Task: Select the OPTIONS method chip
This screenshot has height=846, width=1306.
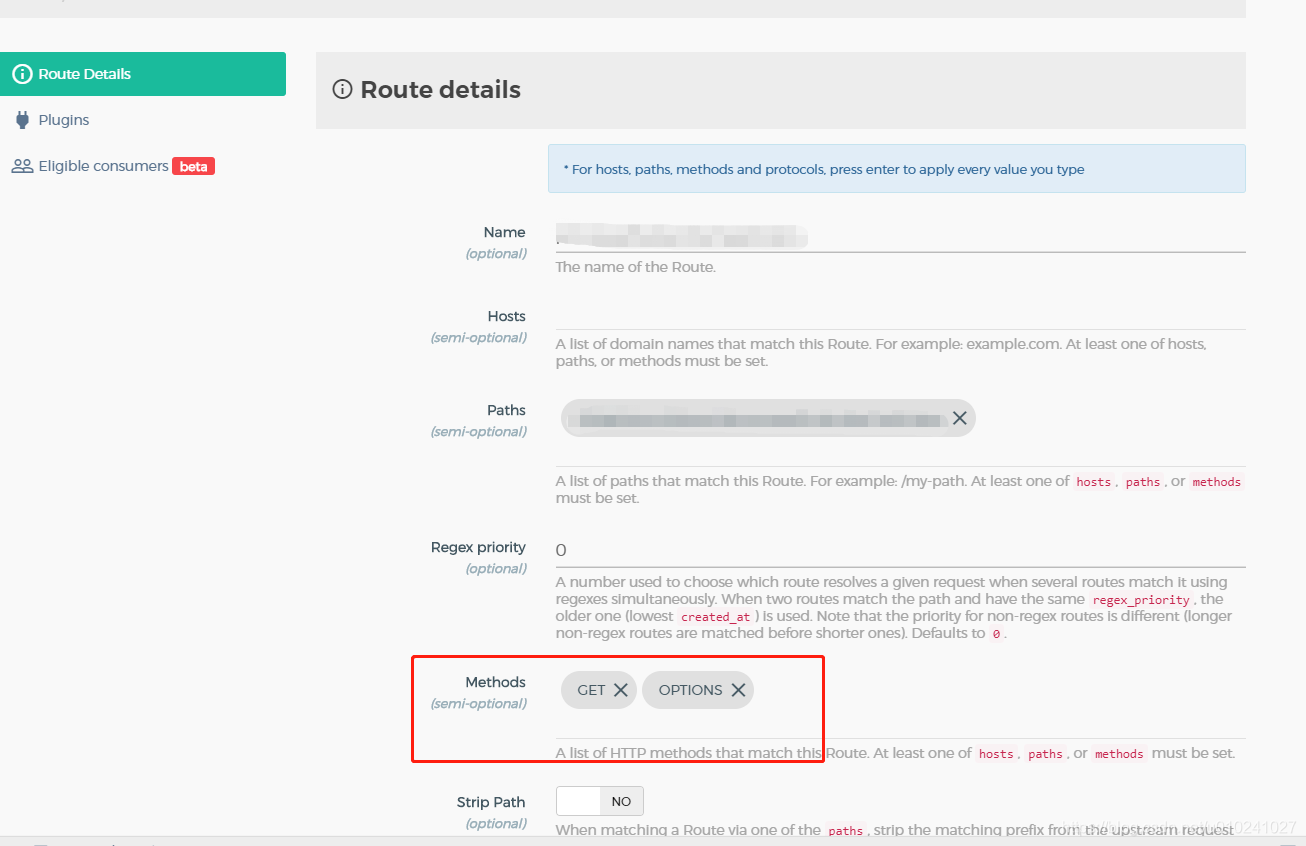Action: pos(690,690)
